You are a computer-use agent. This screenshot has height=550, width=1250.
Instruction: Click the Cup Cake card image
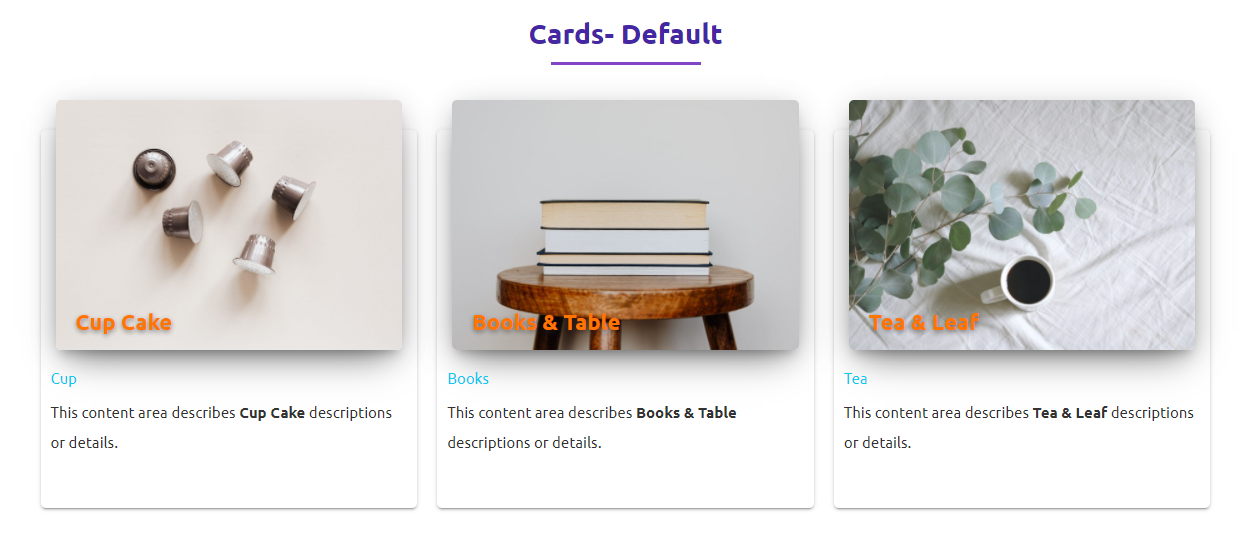(x=229, y=225)
